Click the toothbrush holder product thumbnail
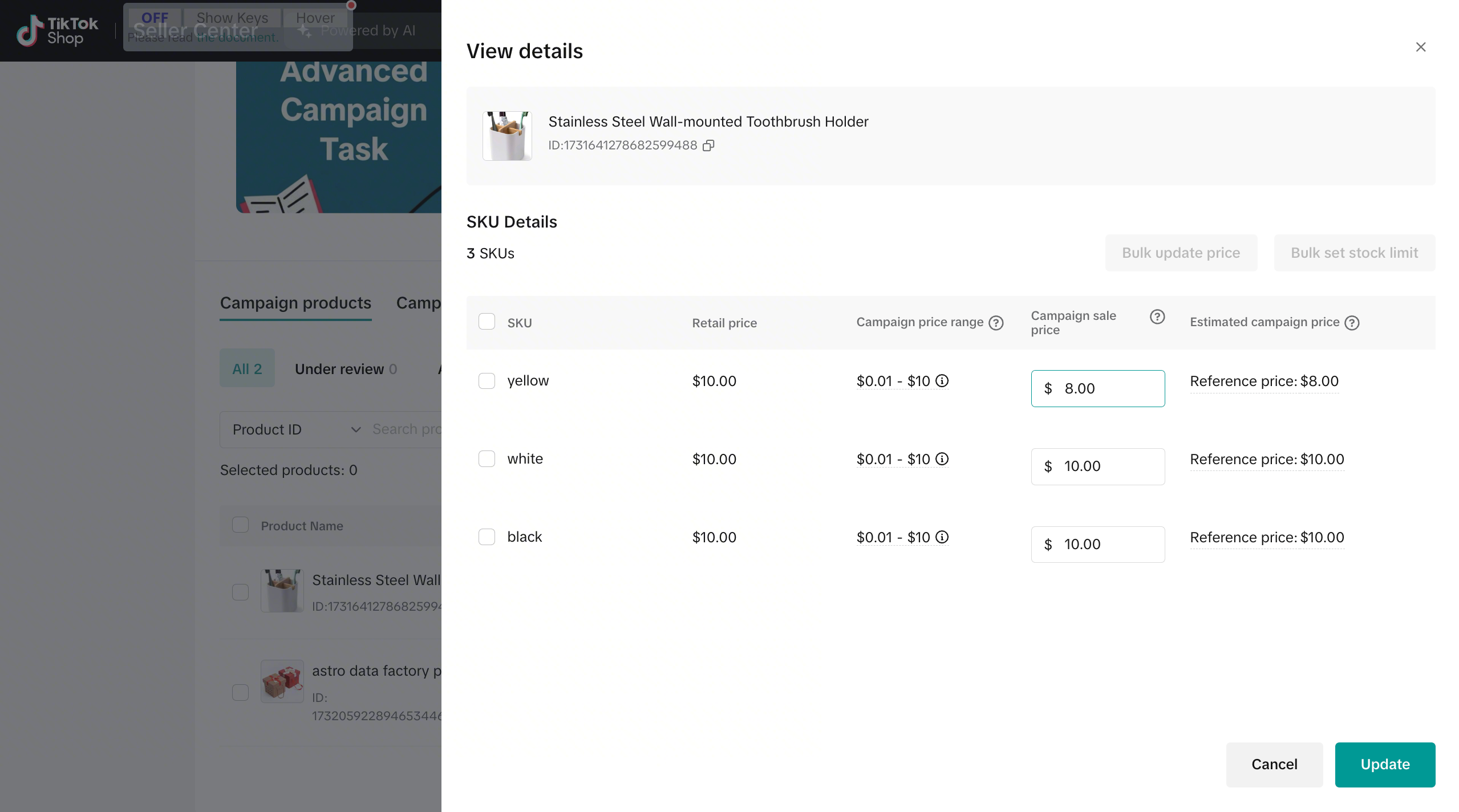 click(506, 136)
